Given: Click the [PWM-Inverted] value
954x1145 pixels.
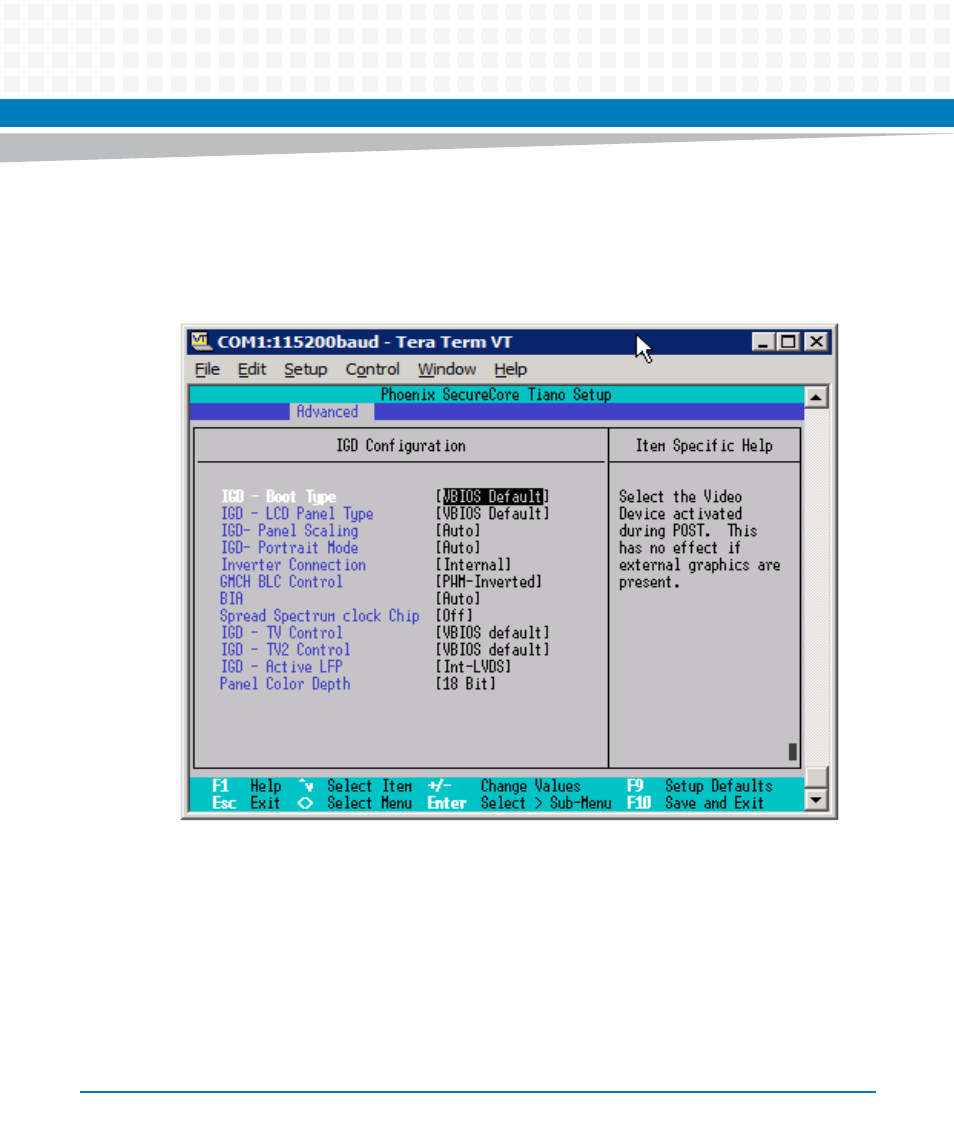Looking at the screenshot, I should click(x=489, y=582).
